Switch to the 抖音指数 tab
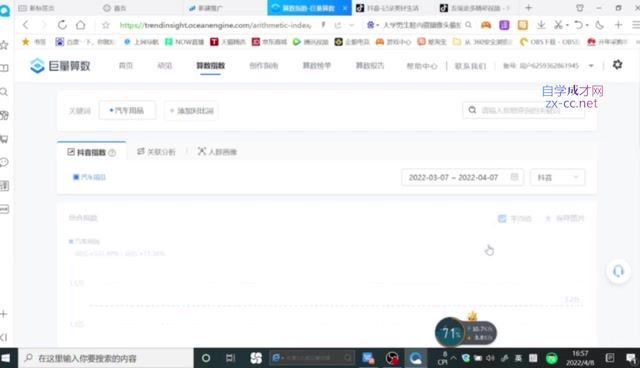 click(x=91, y=152)
